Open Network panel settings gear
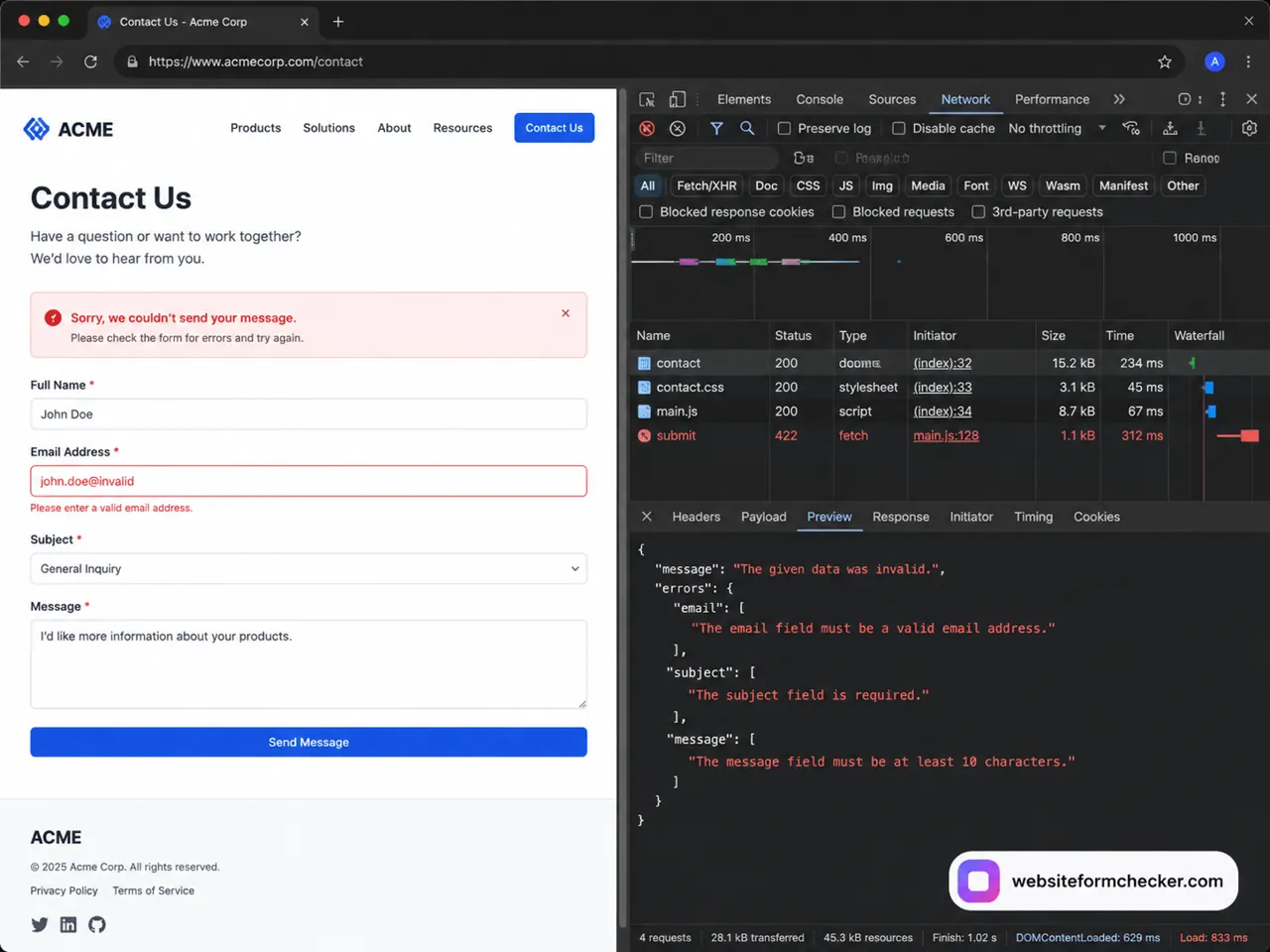 [x=1249, y=128]
